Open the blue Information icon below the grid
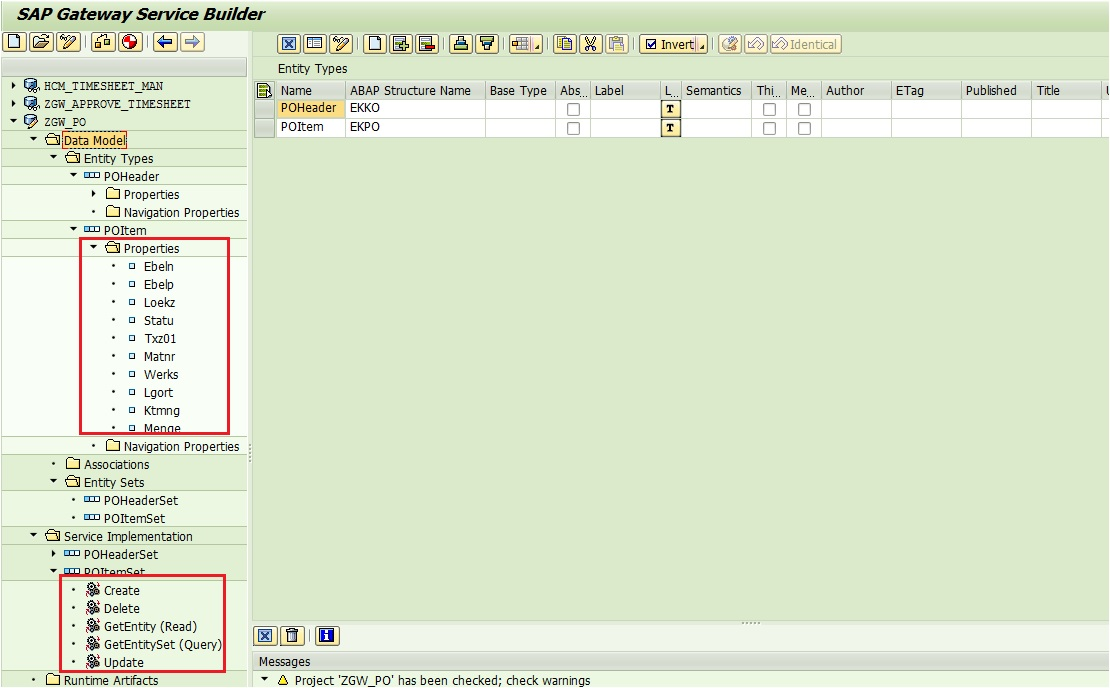1110x688 pixels. coord(327,635)
